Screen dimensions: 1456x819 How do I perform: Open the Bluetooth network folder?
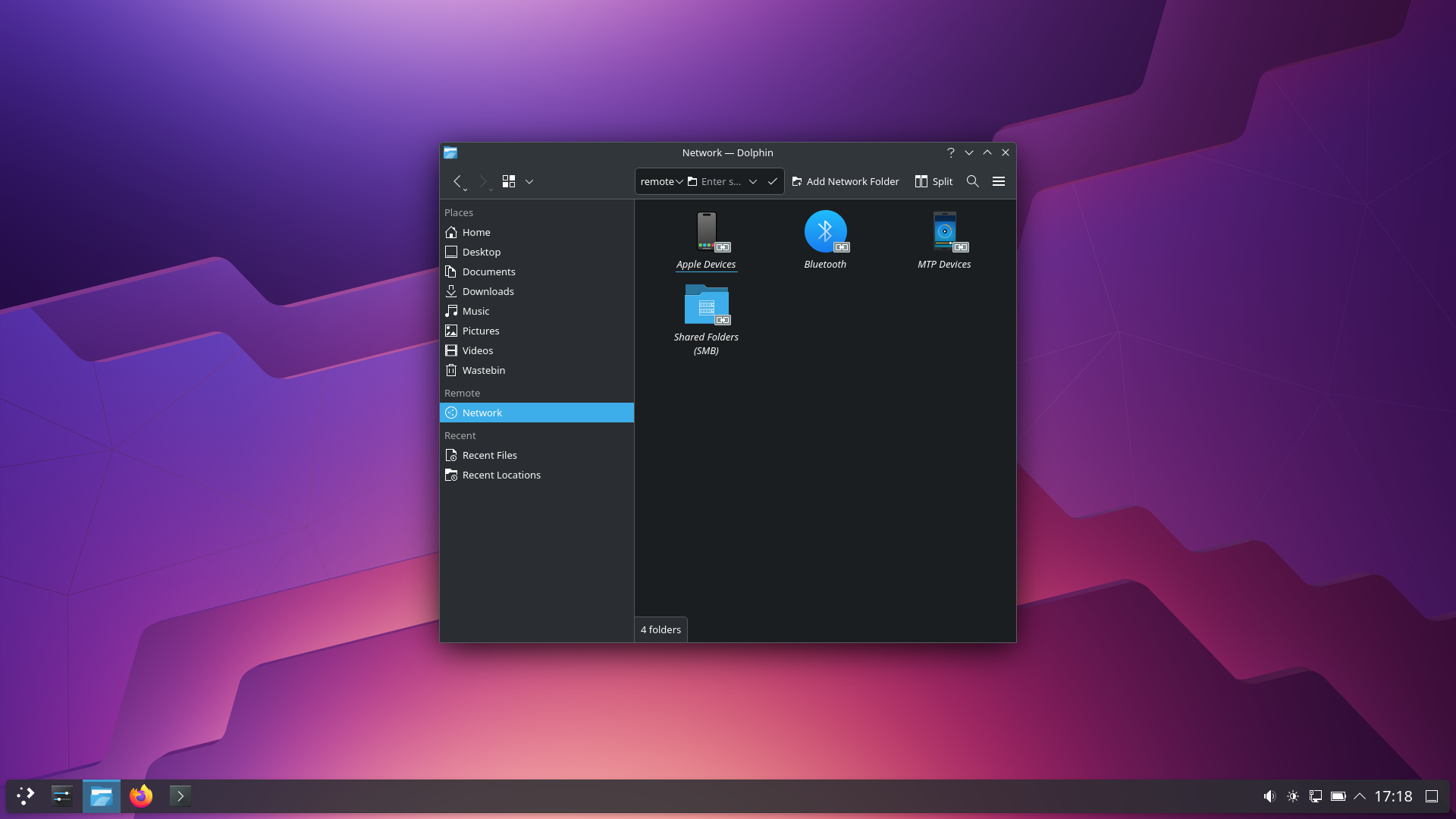(x=825, y=240)
